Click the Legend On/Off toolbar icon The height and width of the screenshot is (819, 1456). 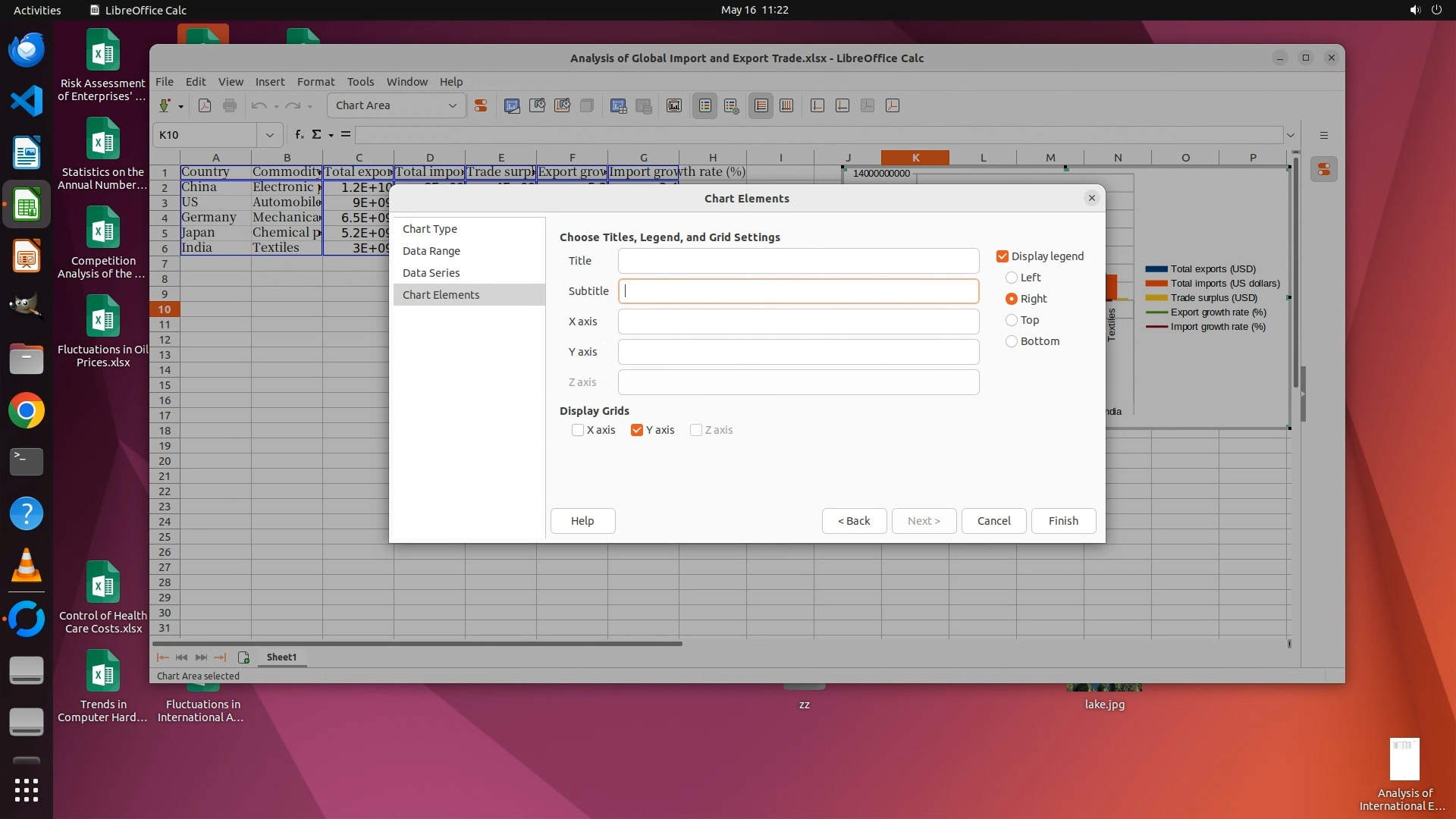pyautogui.click(x=705, y=106)
